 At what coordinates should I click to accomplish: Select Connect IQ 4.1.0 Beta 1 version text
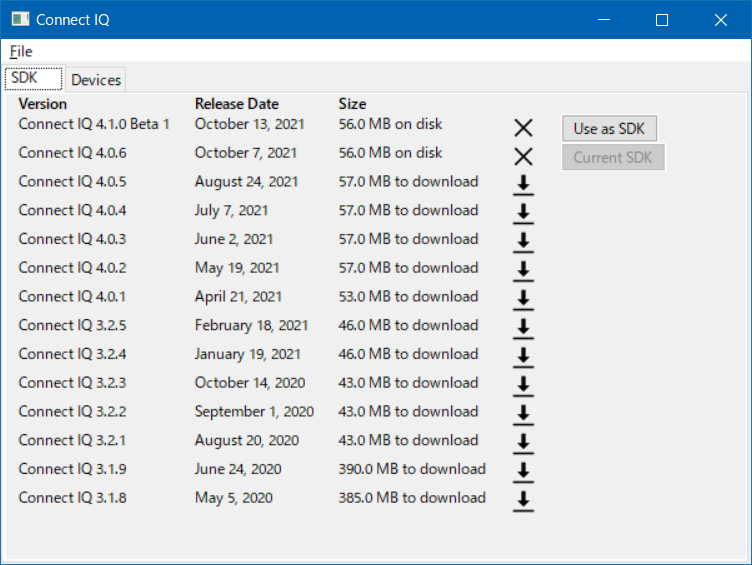click(94, 124)
